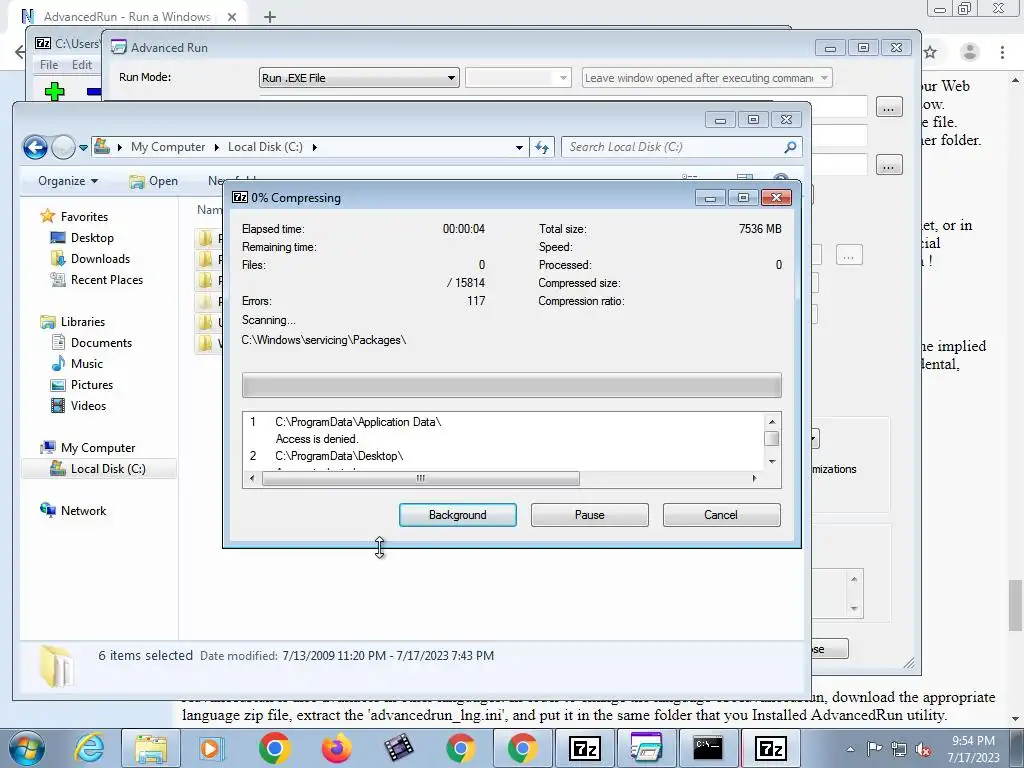The width and height of the screenshot is (1024, 768).
Task: Open the Videos library
Action: pyautogui.click(x=88, y=406)
